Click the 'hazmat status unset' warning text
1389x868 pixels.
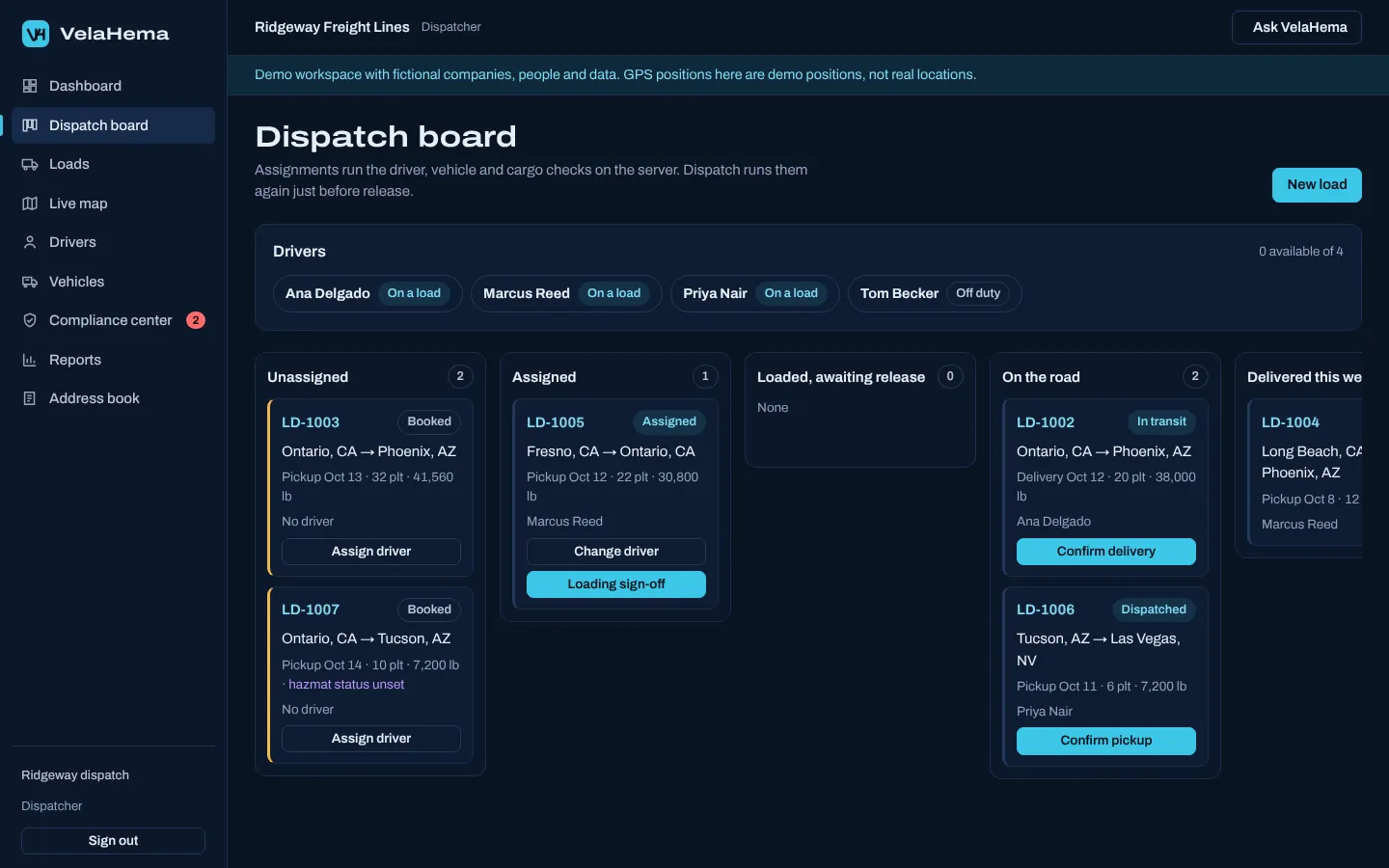coord(346,685)
